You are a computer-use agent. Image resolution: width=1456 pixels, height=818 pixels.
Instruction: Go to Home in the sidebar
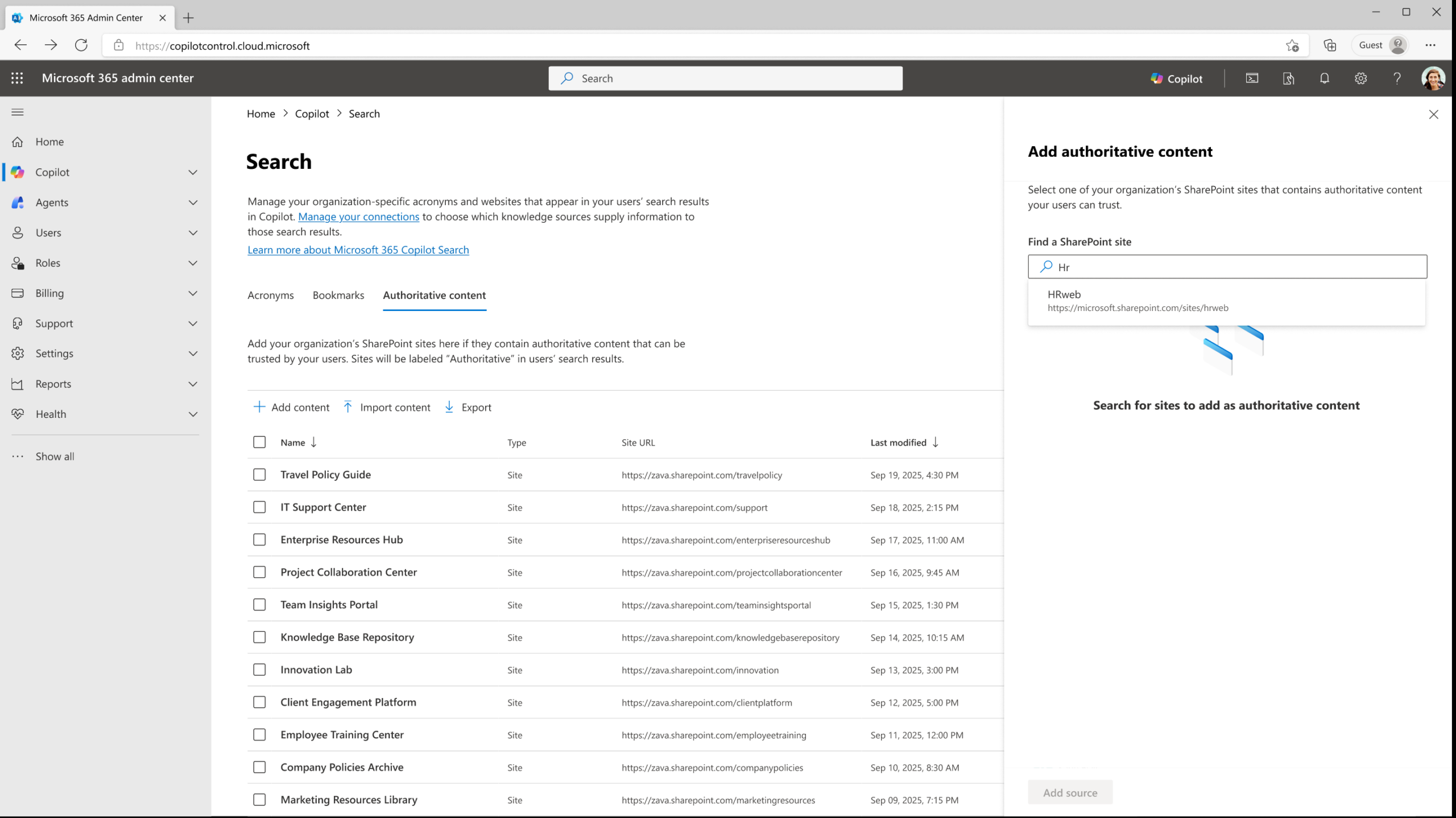[x=49, y=142]
